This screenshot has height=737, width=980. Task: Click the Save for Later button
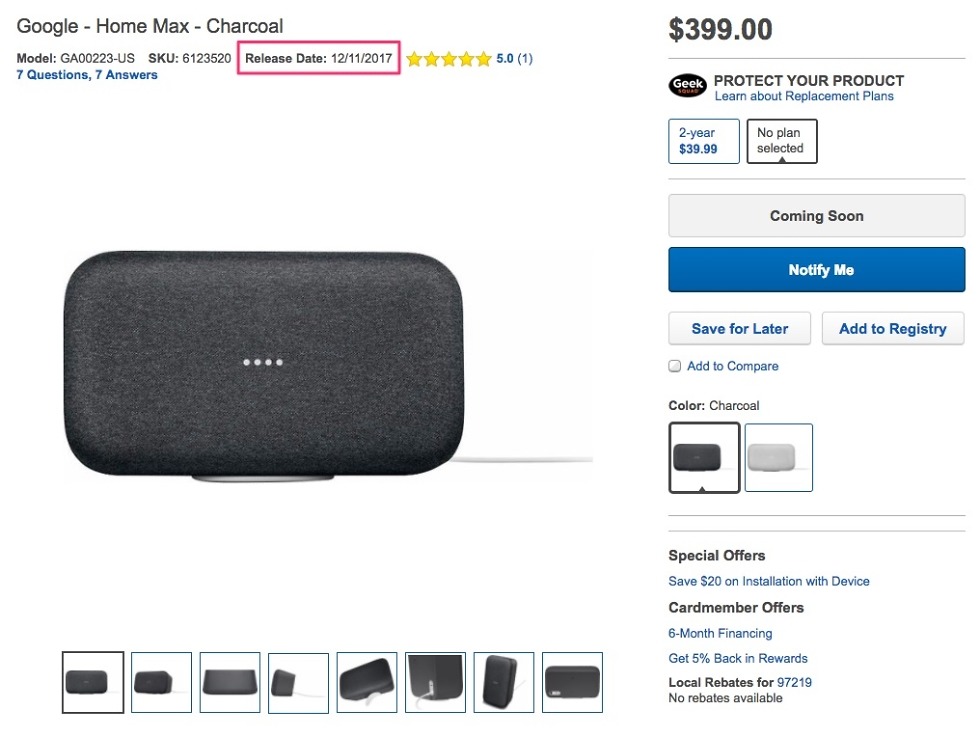pos(739,328)
